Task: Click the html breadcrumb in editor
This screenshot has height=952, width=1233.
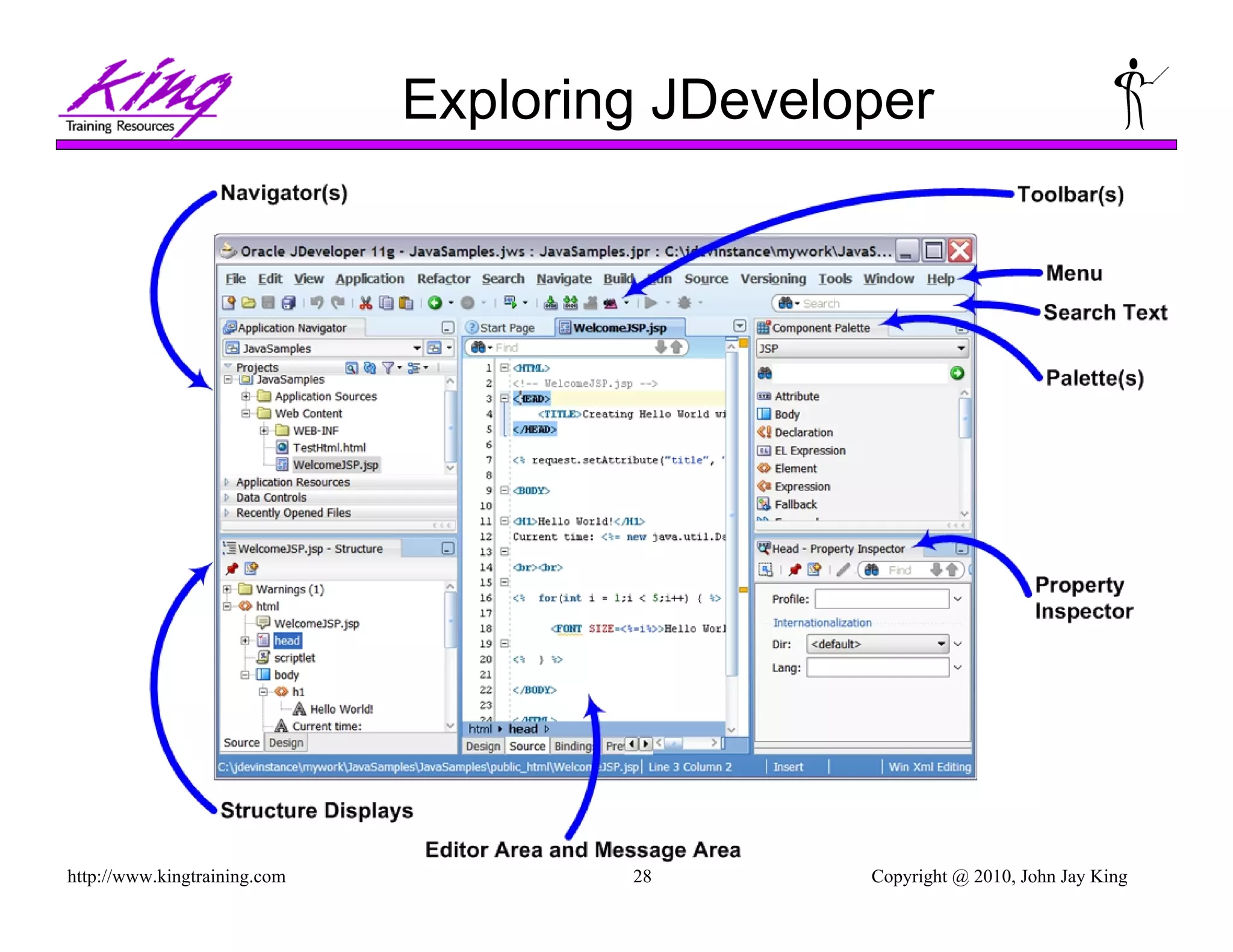Action: tap(480, 729)
